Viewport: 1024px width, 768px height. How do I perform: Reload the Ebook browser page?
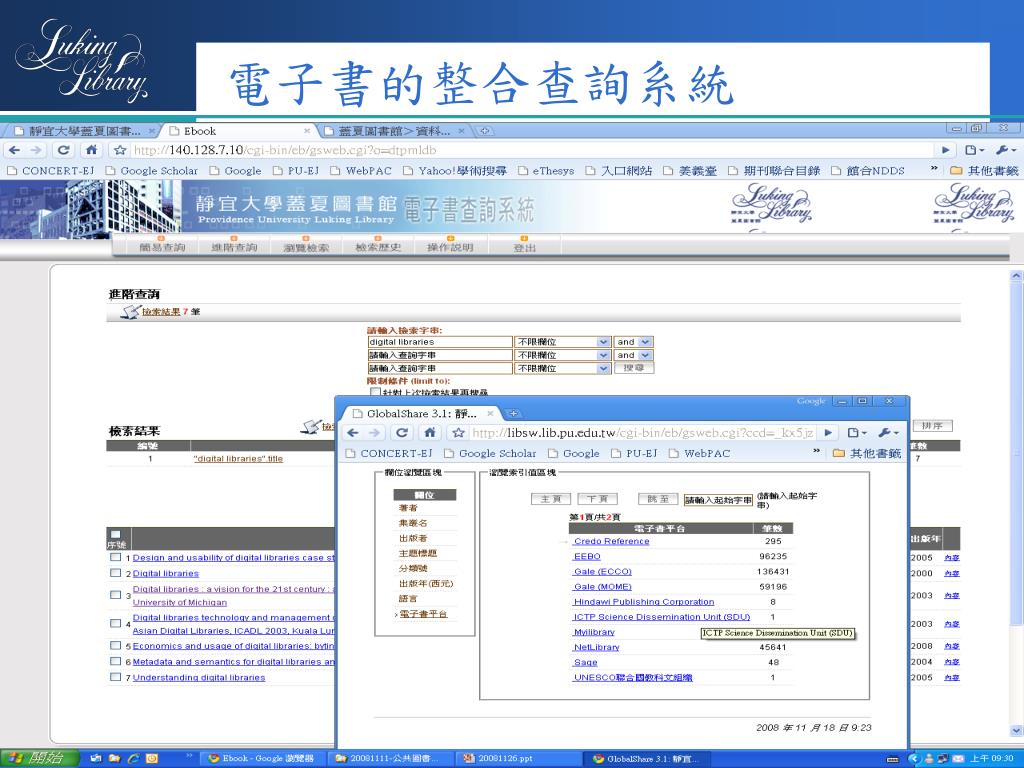(x=63, y=150)
